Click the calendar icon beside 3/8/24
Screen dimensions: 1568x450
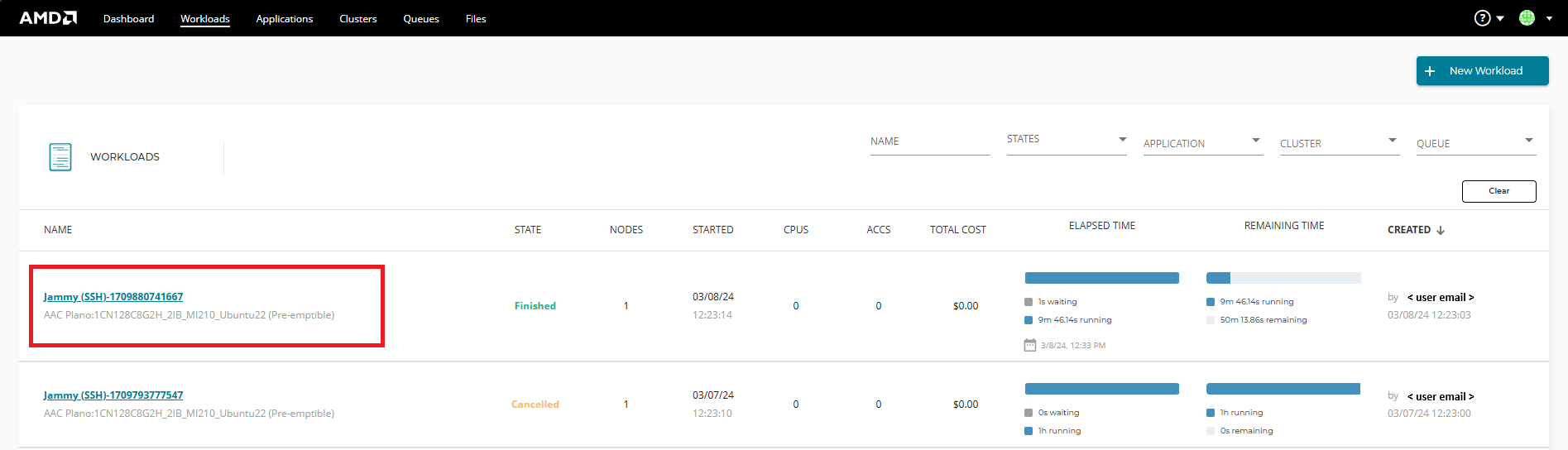pyautogui.click(x=1029, y=345)
